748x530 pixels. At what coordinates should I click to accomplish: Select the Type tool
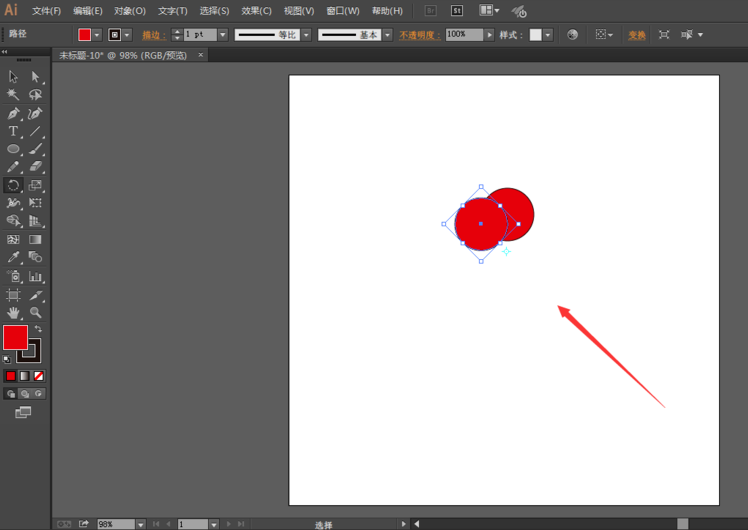13,131
